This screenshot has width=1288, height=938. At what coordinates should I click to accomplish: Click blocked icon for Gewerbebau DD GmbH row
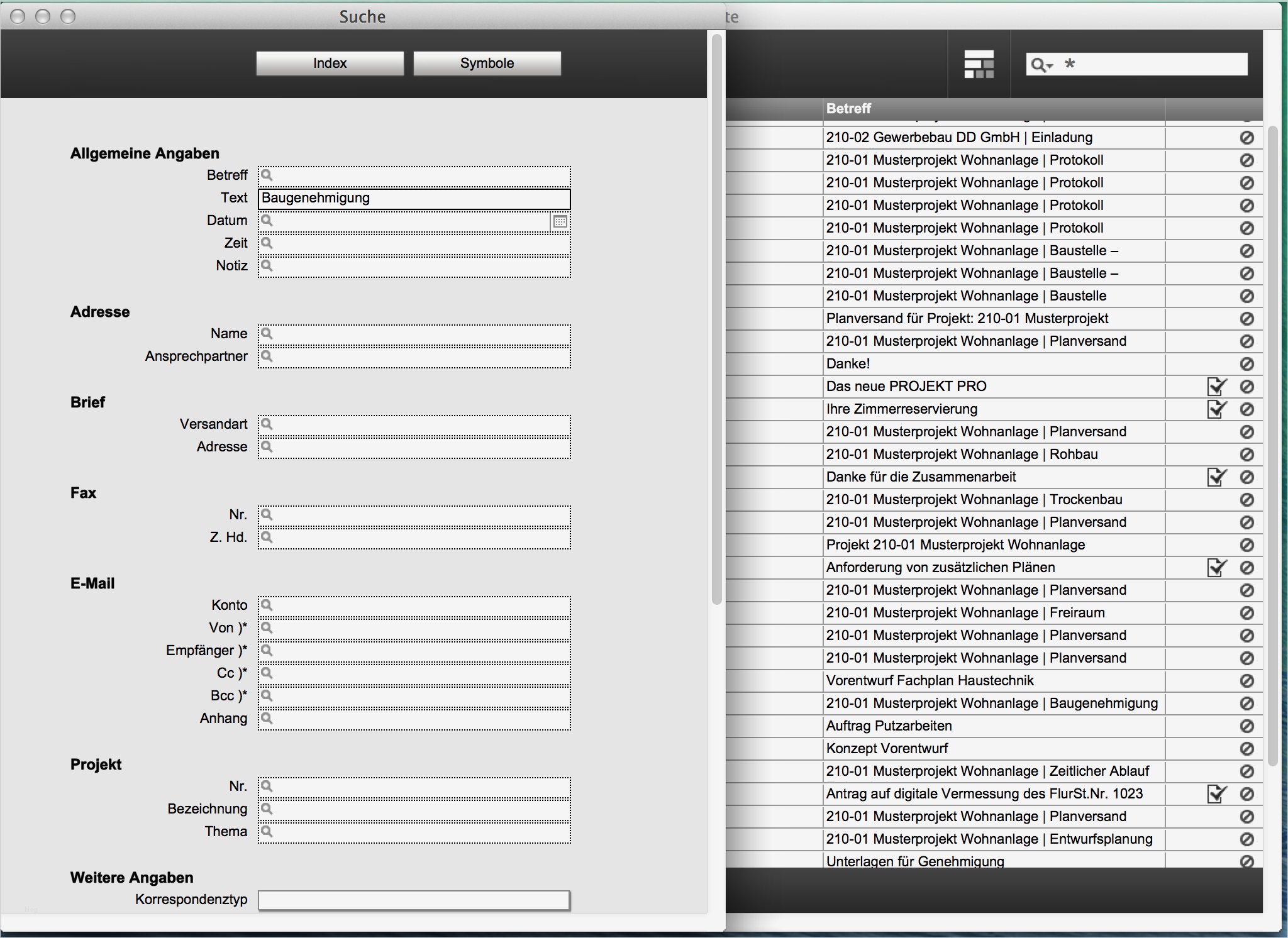pos(1246,138)
